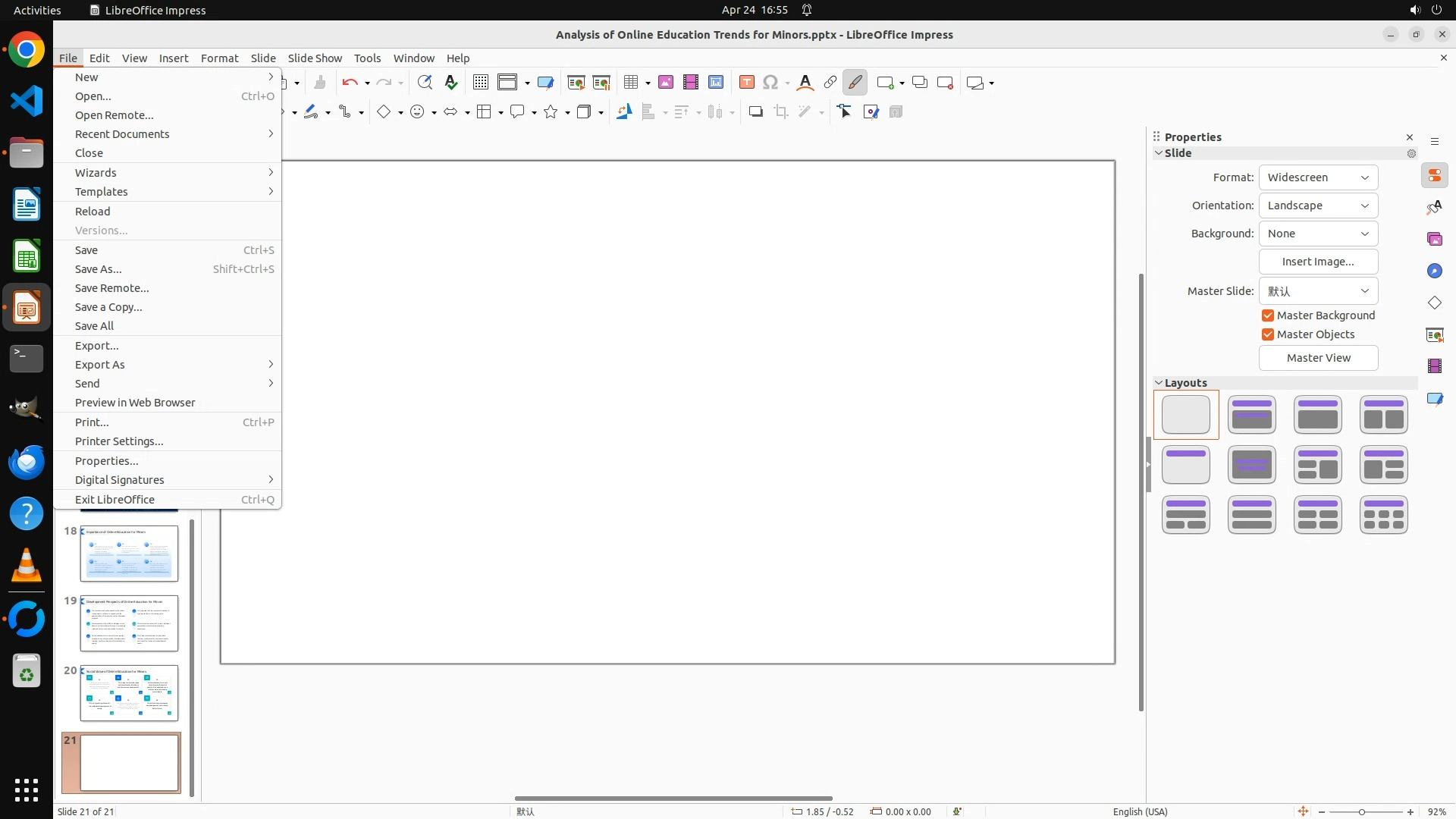Run the spelling check icon
The height and width of the screenshot is (819, 1456).
(451, 83)
